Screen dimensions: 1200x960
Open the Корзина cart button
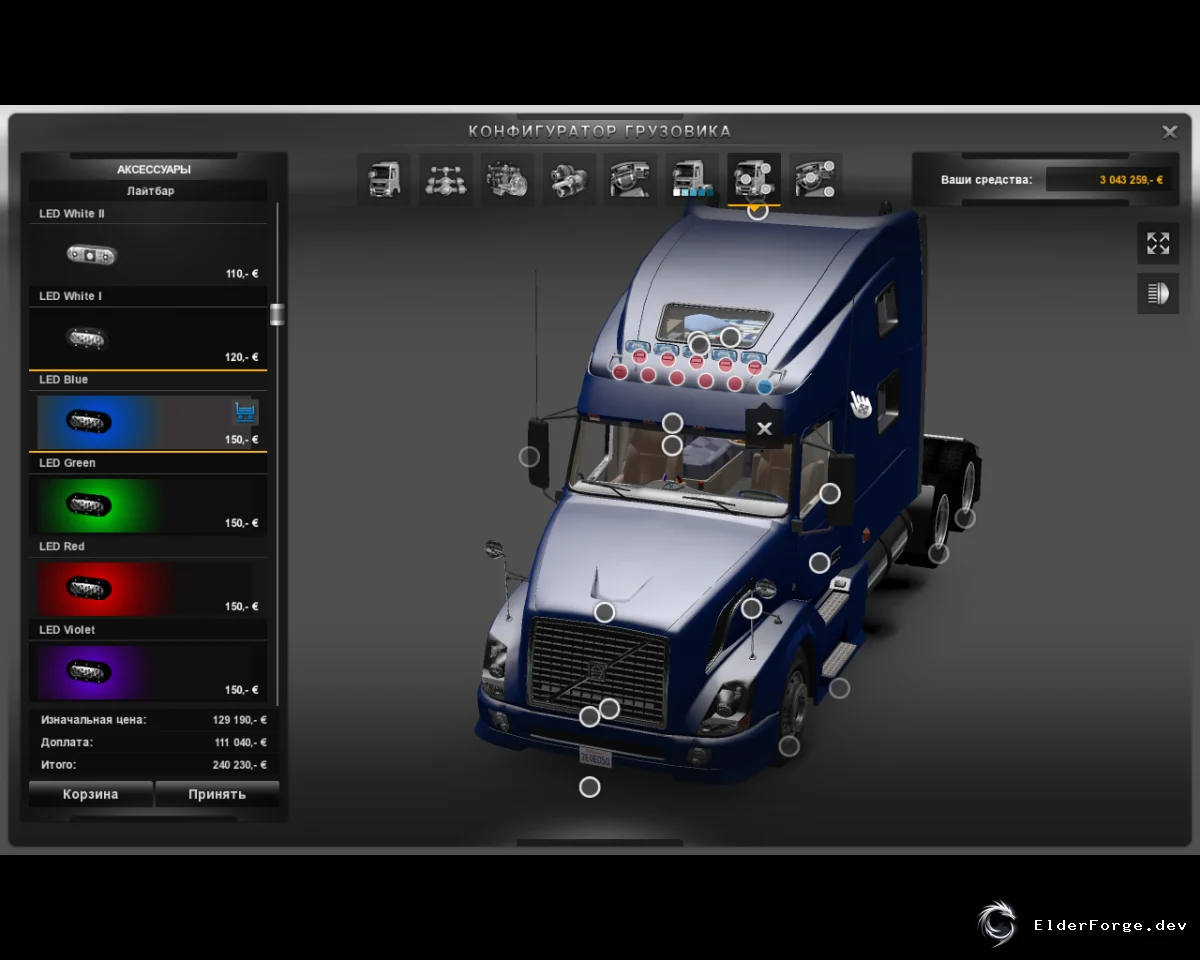(91, 794)
